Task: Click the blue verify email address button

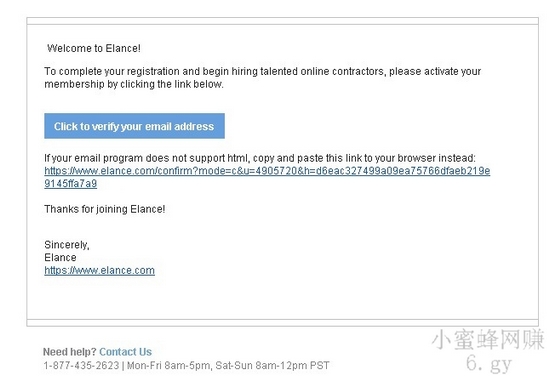Action: pyautogui.click(x=134, y=126)
